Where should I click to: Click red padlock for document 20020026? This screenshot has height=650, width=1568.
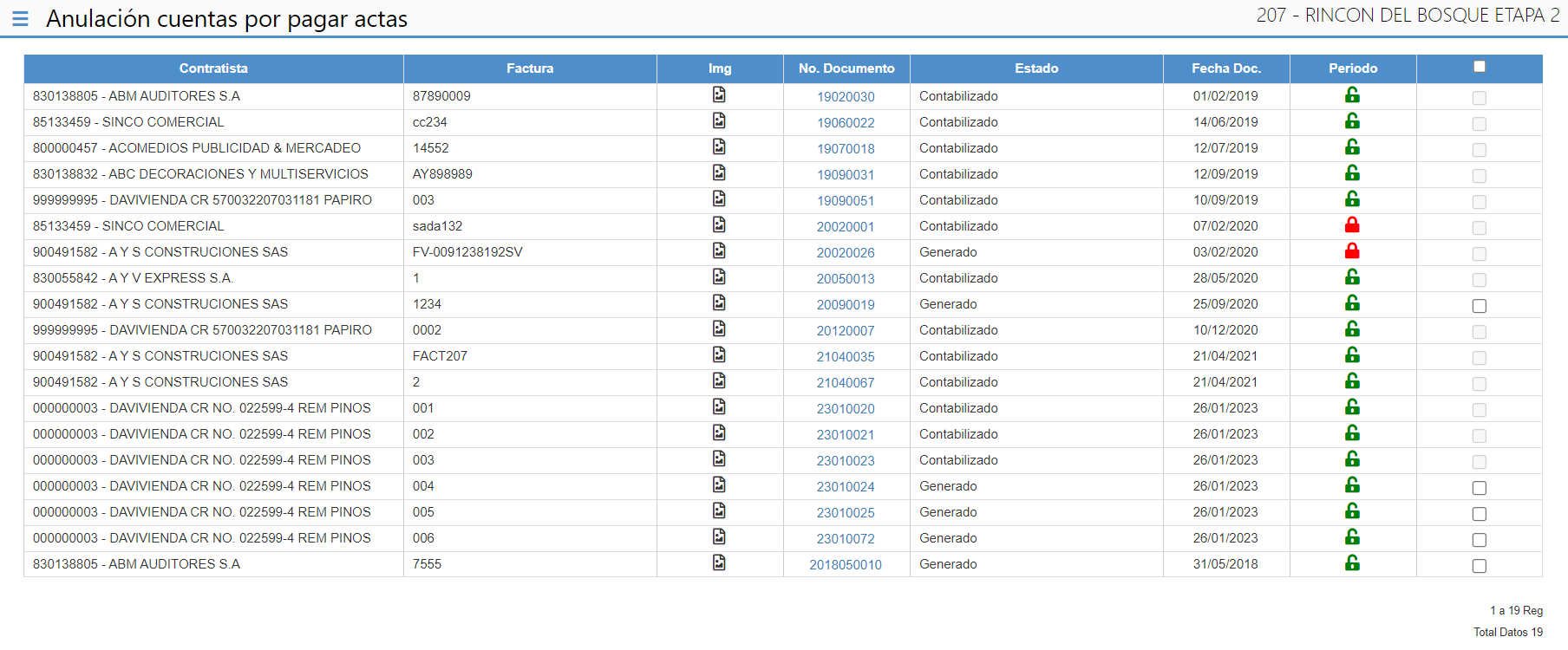1352,250
